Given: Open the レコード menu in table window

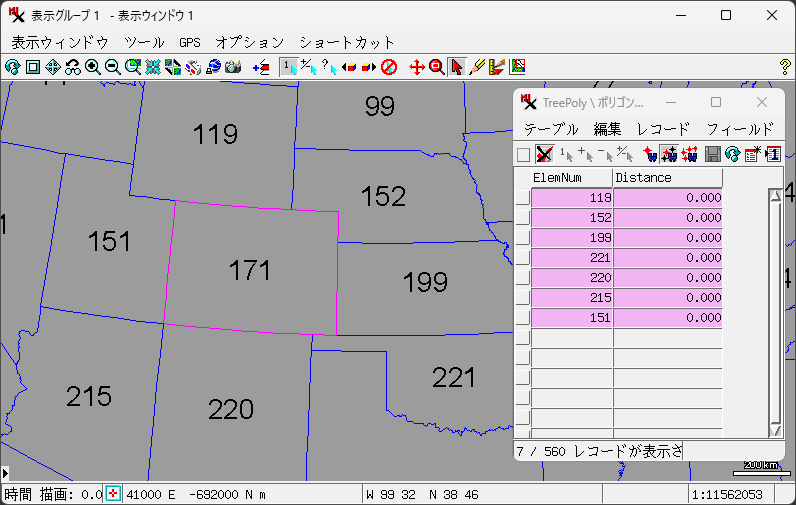Looking at the screenshot, I should click(x=663, y=129).
